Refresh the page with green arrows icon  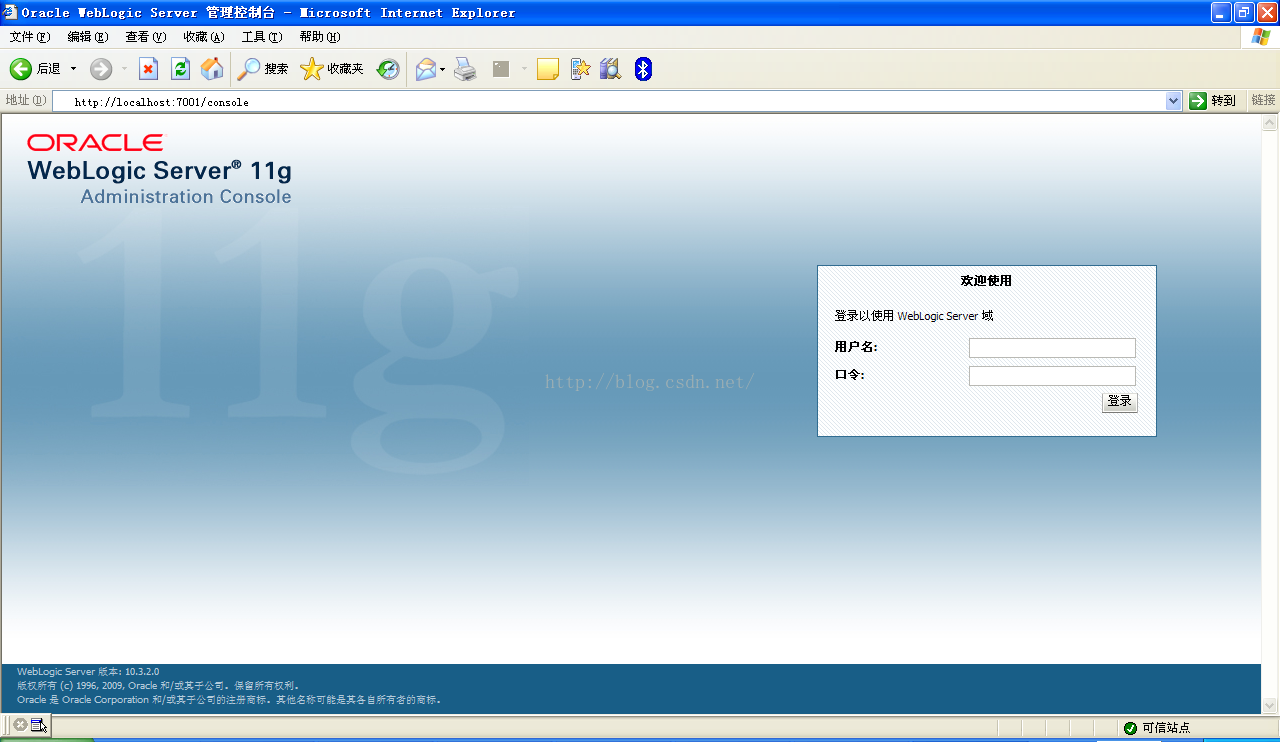(180, 69)
